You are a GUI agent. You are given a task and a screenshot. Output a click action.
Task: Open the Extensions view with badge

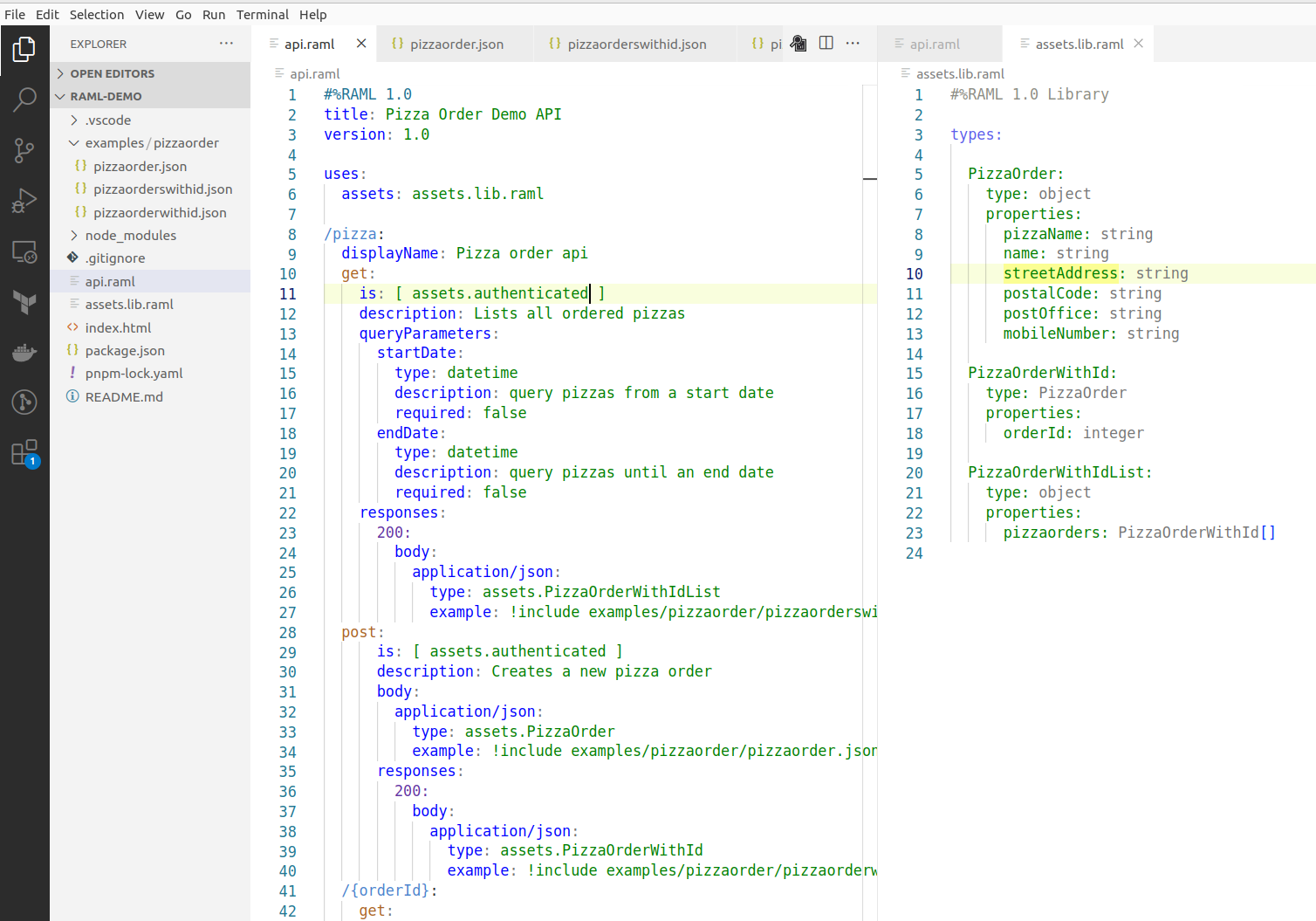[24, 453]
